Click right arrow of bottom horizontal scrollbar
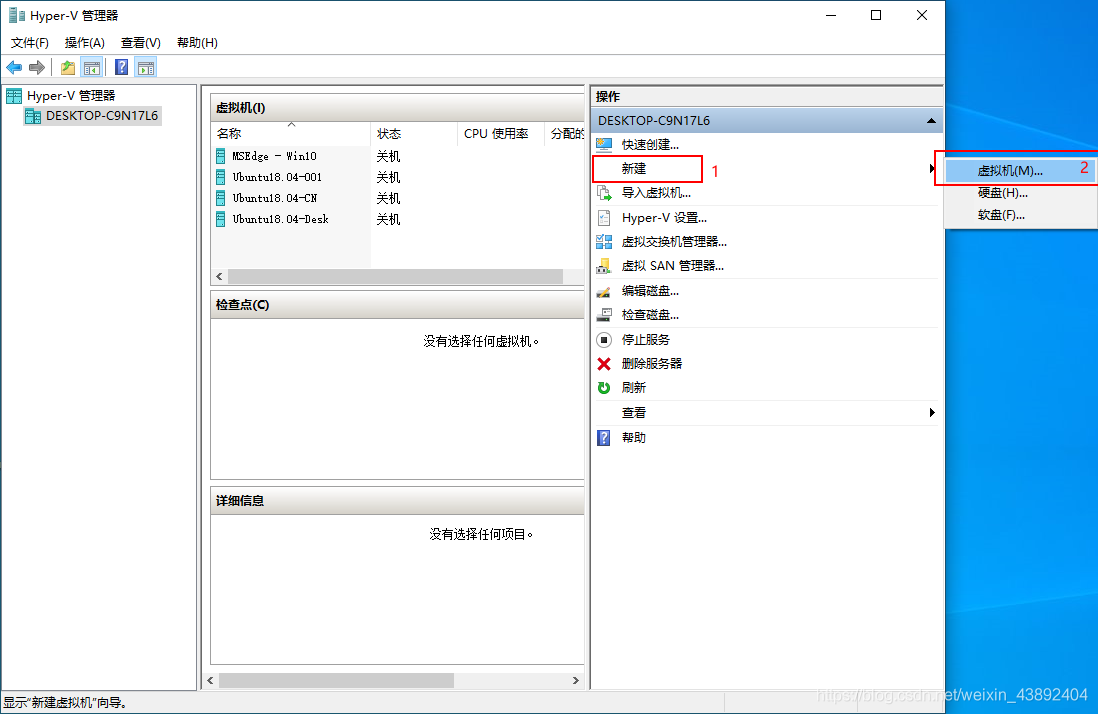The width and height of the screenshot is (1098, 714). tap(576, 680)
